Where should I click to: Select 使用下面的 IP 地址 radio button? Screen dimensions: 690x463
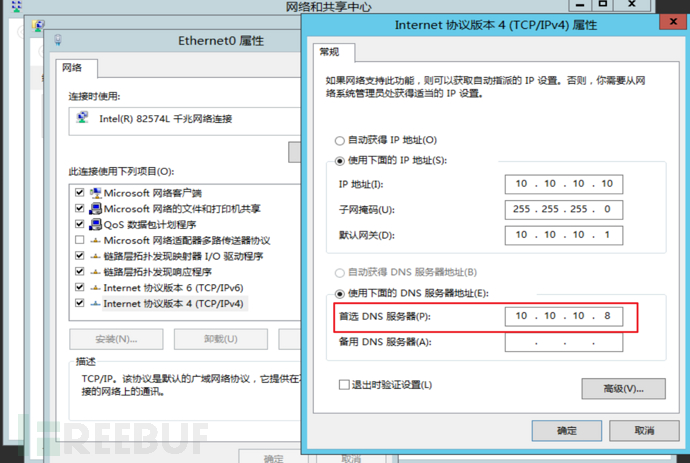(x=339, y=161)
